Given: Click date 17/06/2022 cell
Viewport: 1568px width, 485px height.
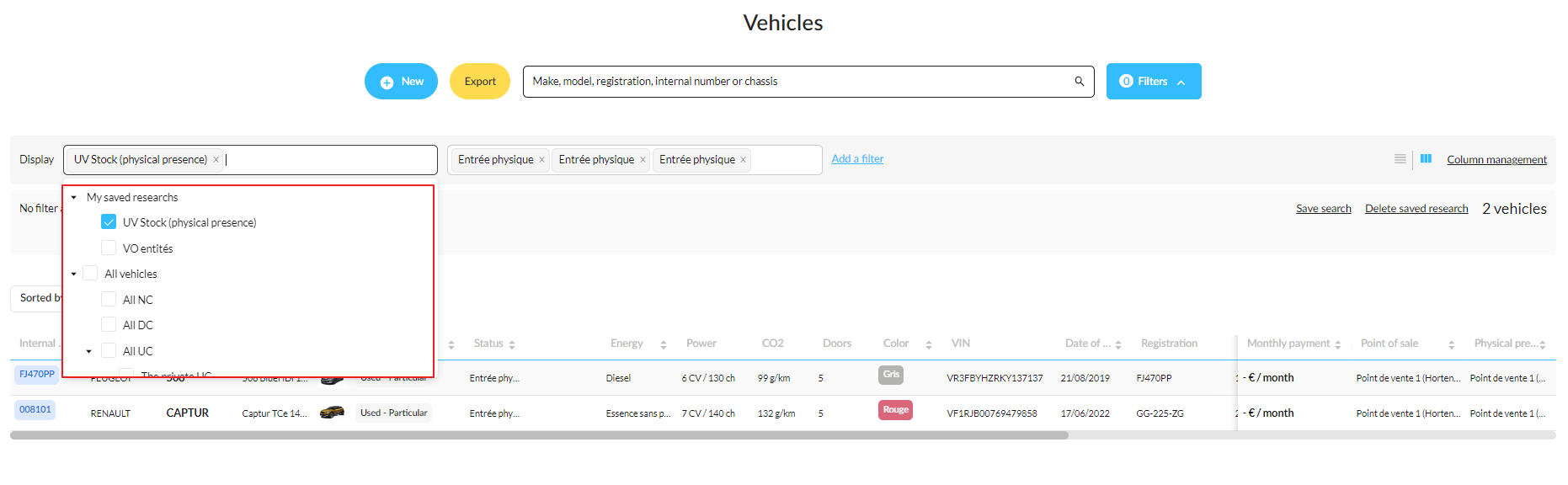Looking at the screenshot, I should tap(1085, 413).
